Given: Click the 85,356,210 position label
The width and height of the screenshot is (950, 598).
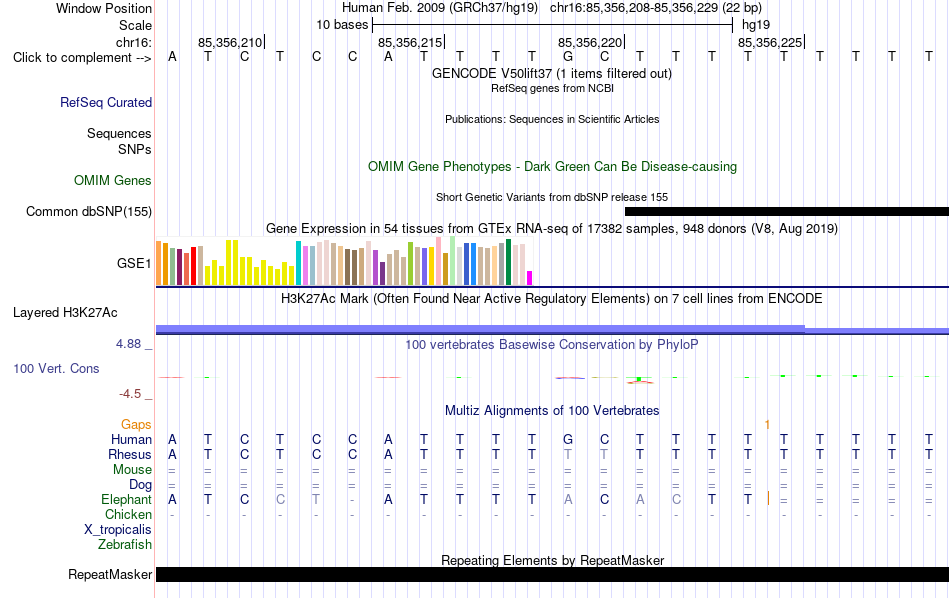Looking at the screenshot, I should [230, 42].
